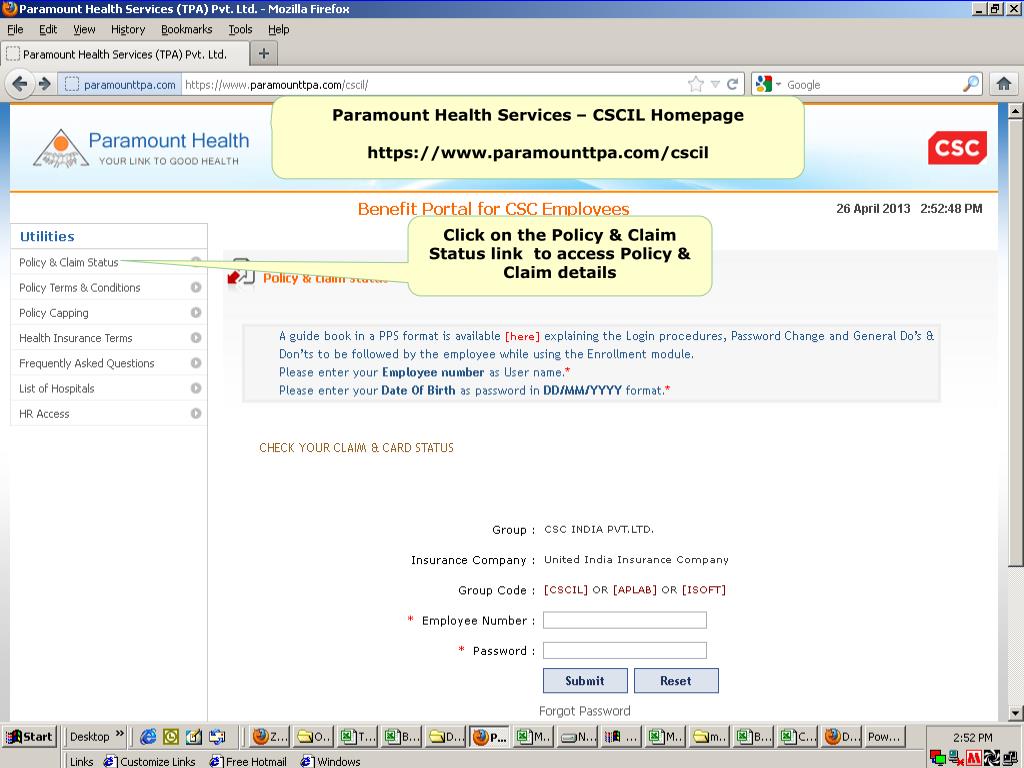Go back with the browser back arrow
The image size is (1024, 768).
(x=20, y=84)
